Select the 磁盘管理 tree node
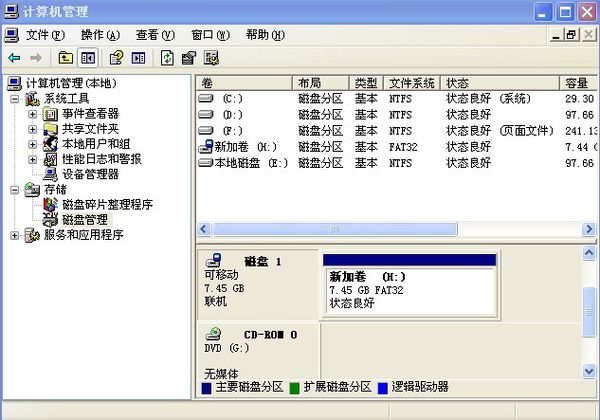This screenshot has height=420, width=600. tap(84, 219)
